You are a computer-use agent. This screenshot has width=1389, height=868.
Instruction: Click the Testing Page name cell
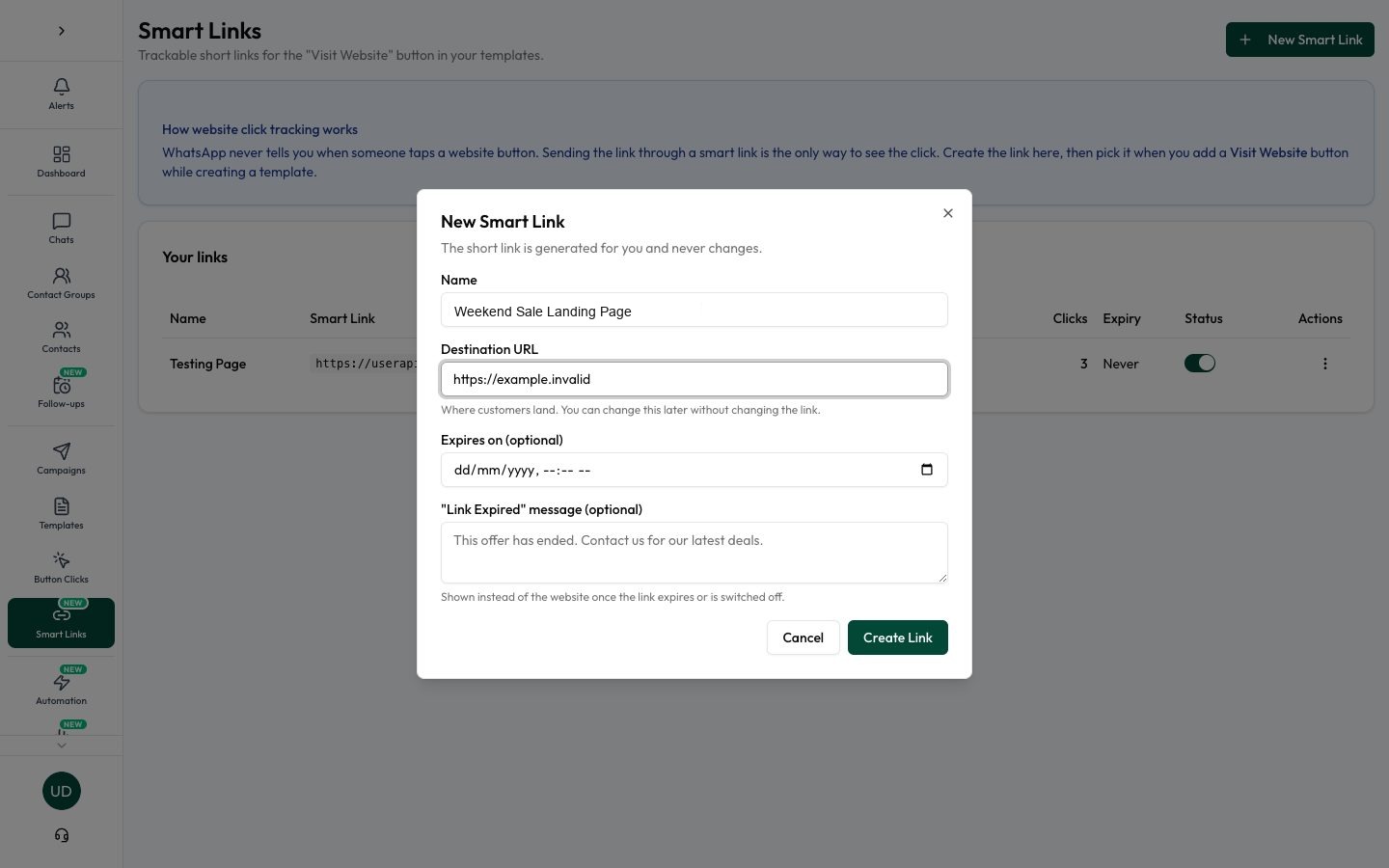click(x=207, y=364)
